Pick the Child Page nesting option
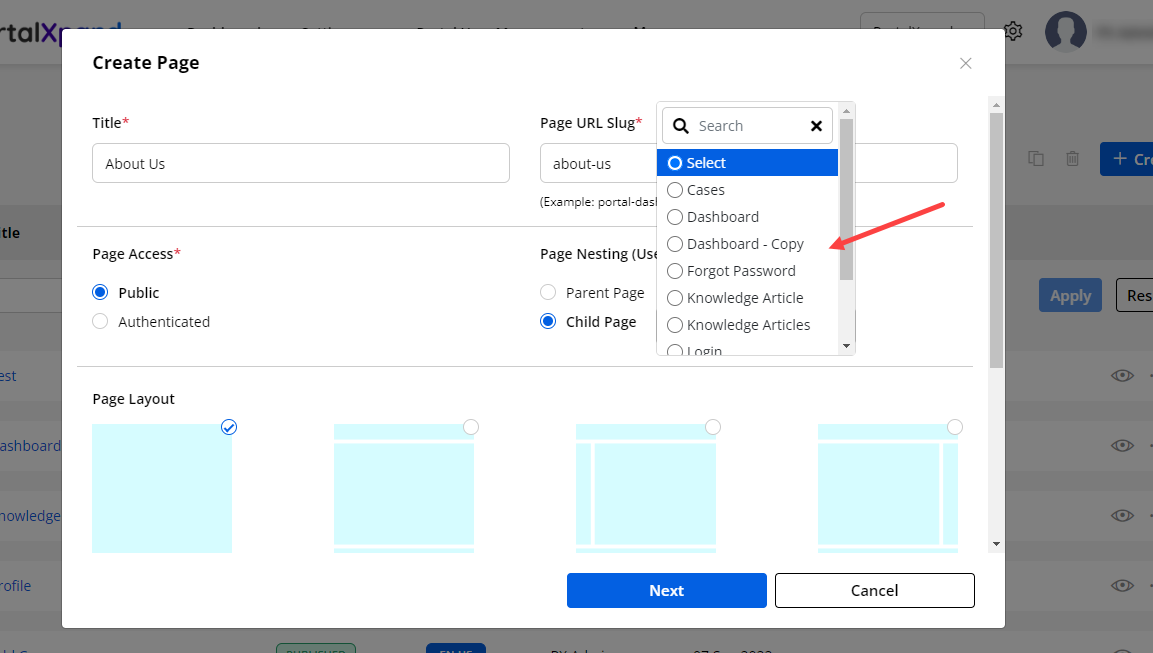1153x653 pixels. (548, 322)
